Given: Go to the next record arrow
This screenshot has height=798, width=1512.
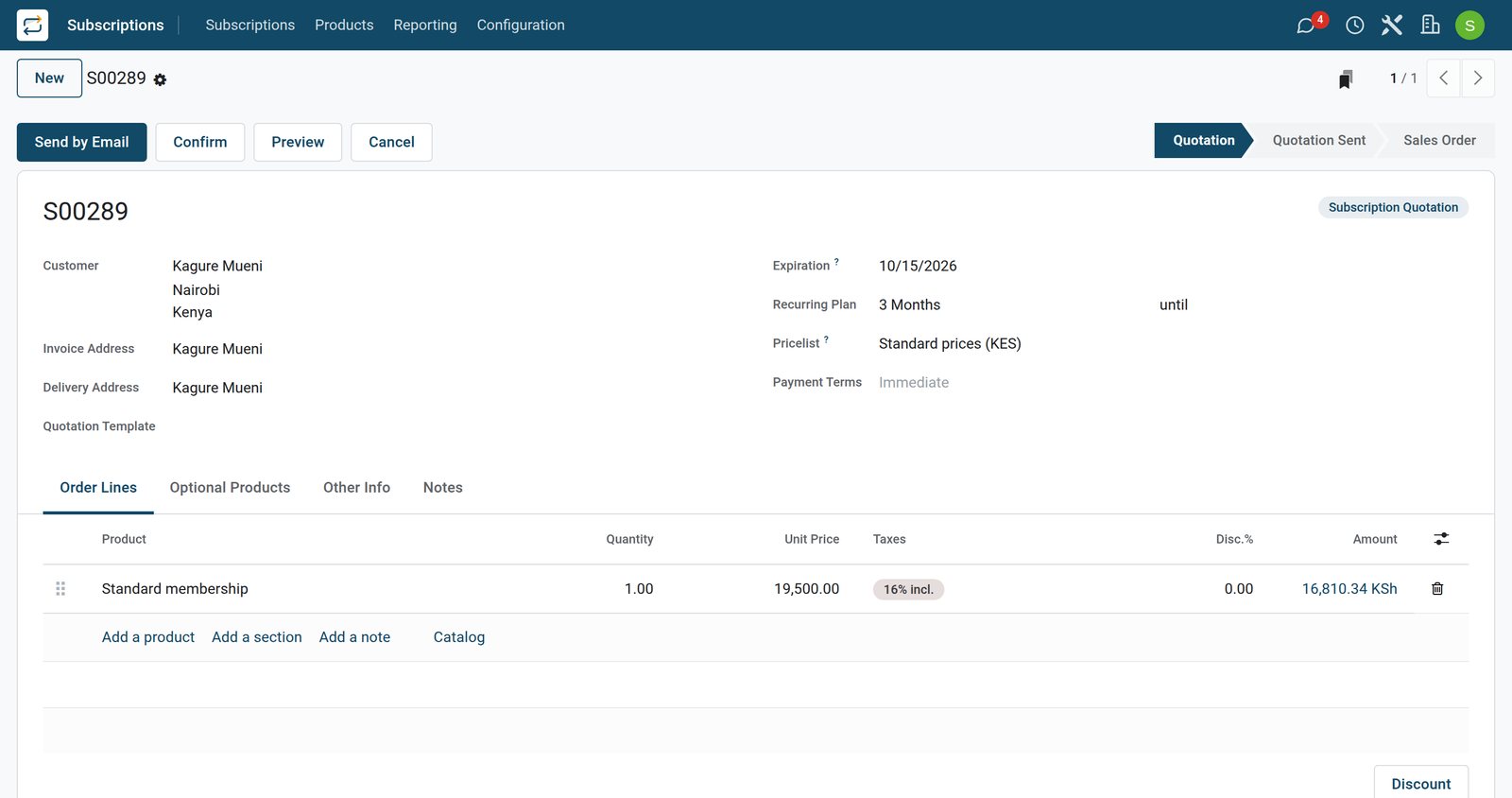Looking at the screenshot, I should pos(1478,78).
